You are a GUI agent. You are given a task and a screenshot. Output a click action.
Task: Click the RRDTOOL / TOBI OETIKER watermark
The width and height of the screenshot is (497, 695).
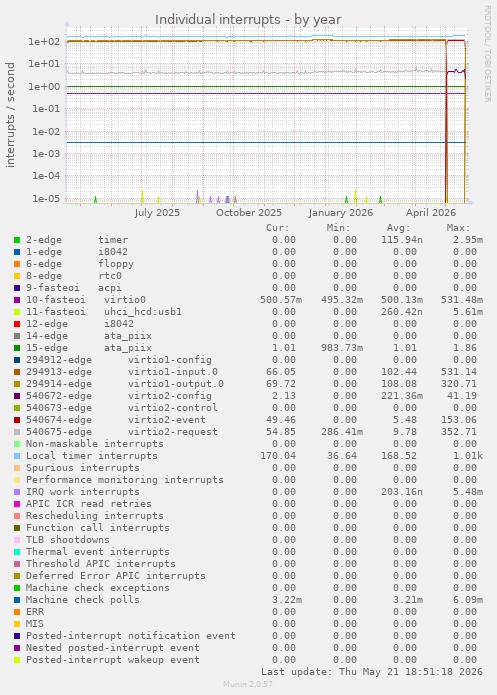[487, 54]
